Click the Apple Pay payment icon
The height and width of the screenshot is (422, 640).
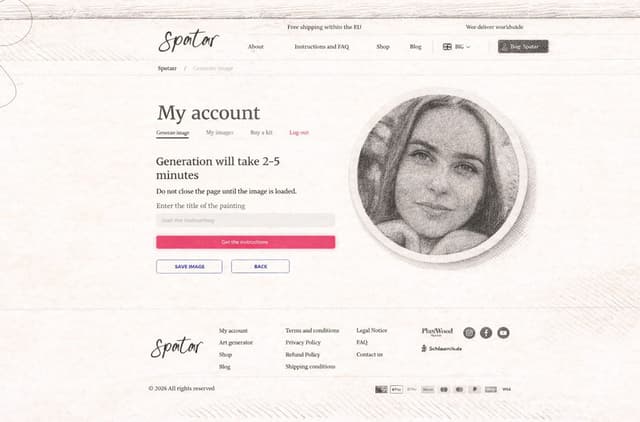click(396, 389)
